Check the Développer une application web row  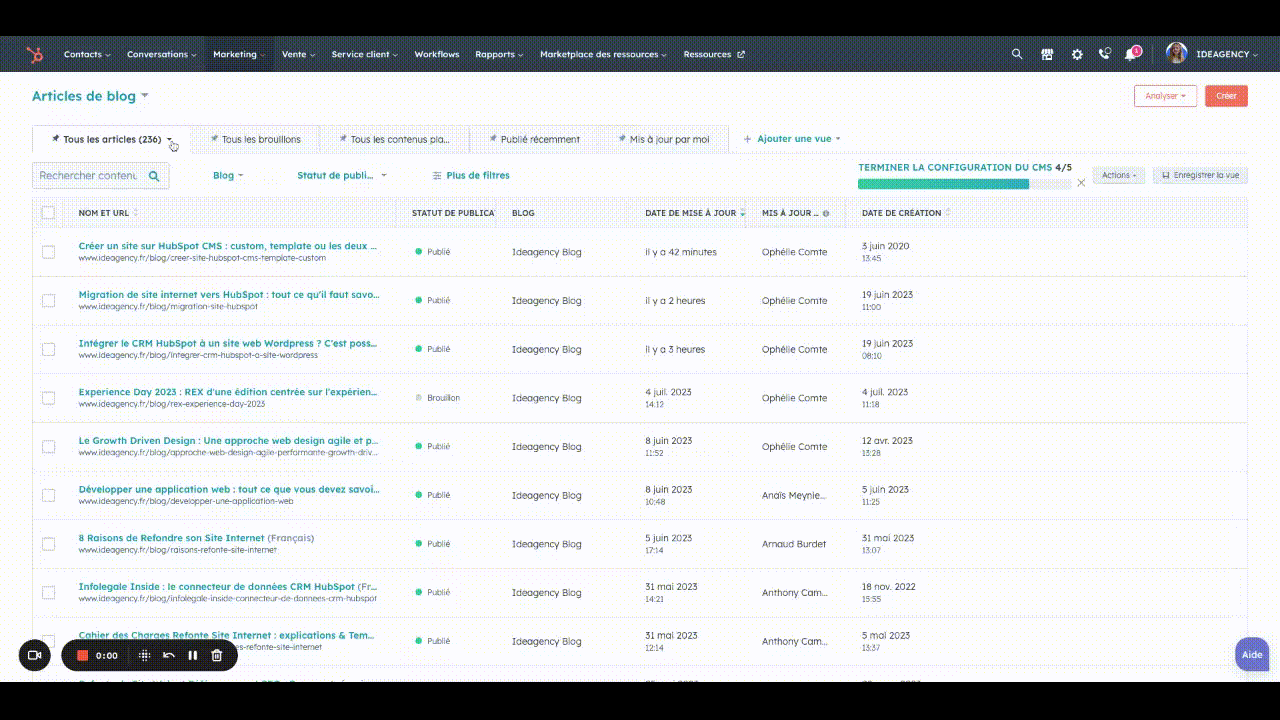coord(48,495)
